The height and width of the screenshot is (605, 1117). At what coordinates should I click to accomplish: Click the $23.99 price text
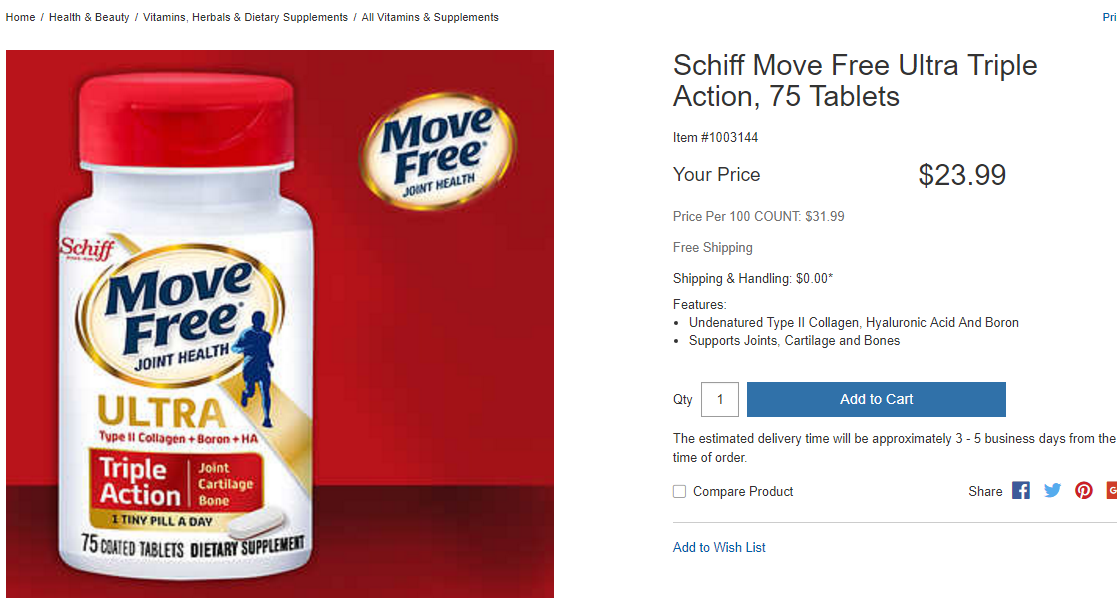point(961,175)
